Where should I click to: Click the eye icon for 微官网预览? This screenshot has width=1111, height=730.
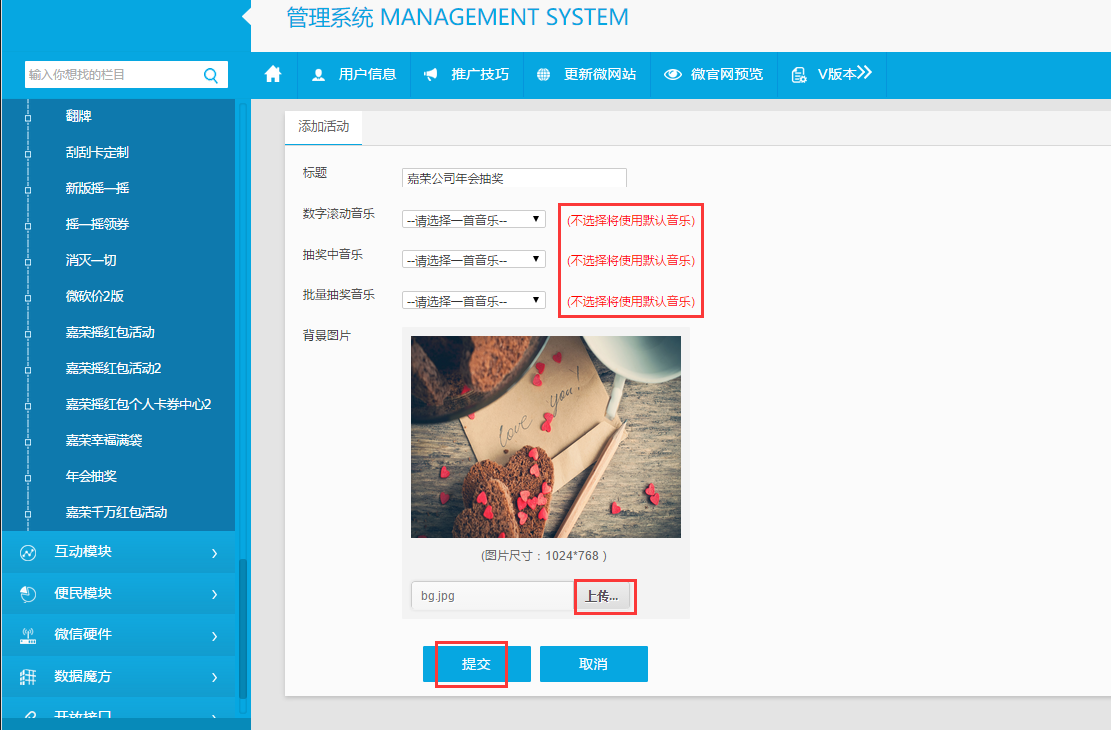point(673,74)
